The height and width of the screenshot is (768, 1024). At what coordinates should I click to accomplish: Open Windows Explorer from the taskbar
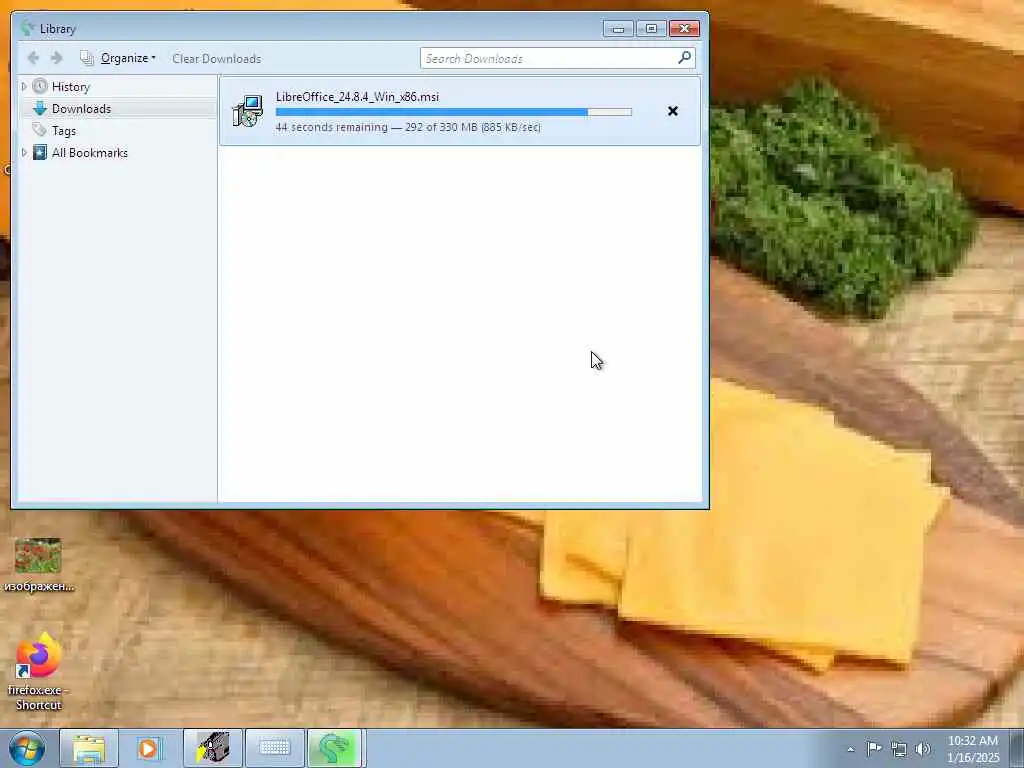89,748
